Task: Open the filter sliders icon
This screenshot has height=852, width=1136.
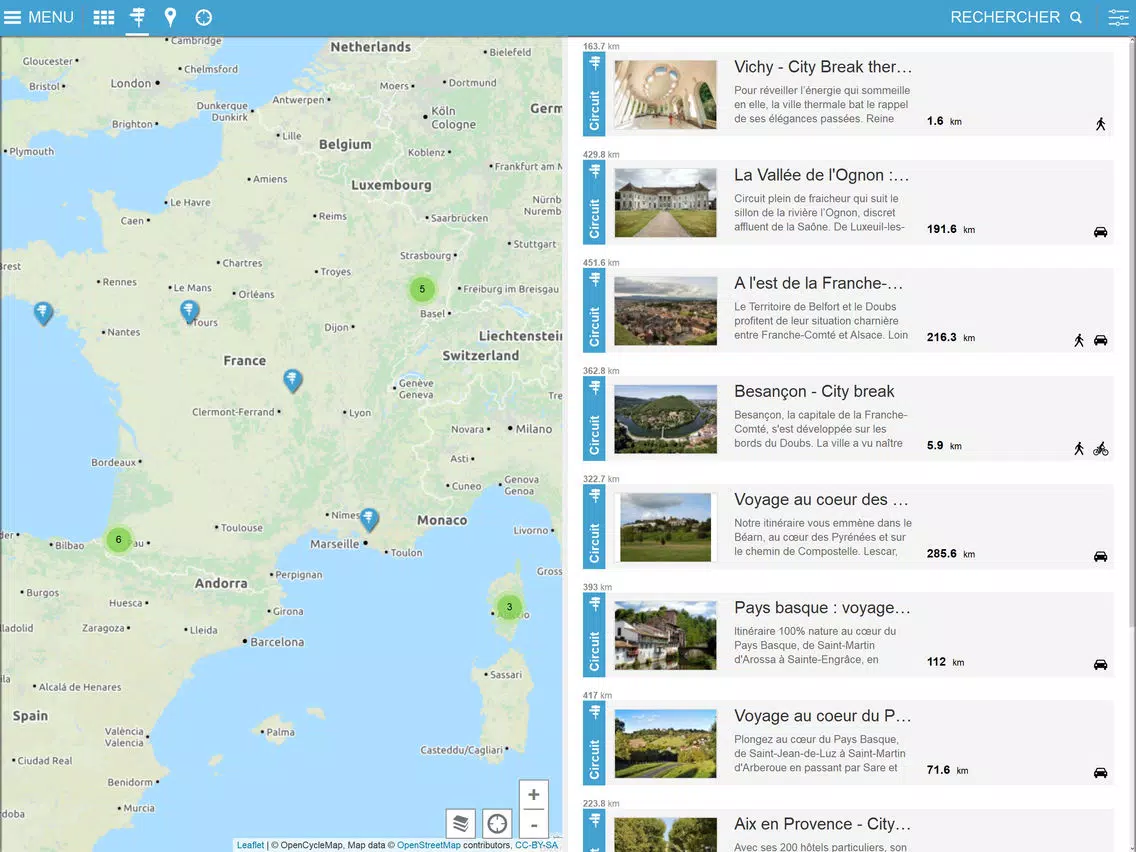Action: [1118, 17]
